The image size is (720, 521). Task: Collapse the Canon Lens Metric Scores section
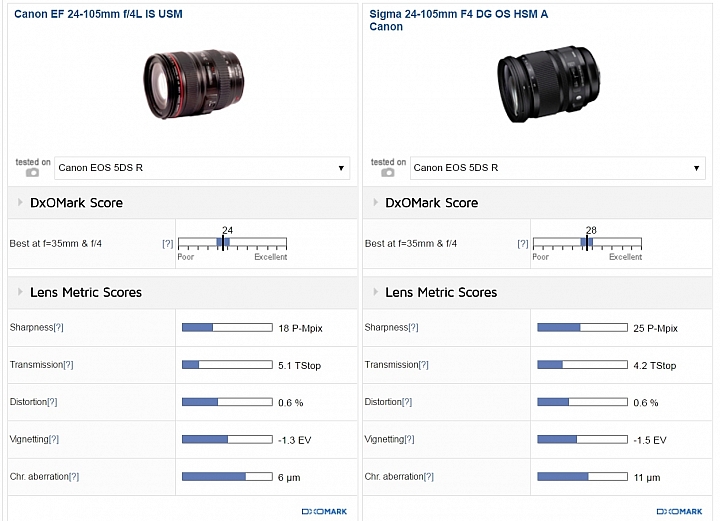(x=20, y=293)
